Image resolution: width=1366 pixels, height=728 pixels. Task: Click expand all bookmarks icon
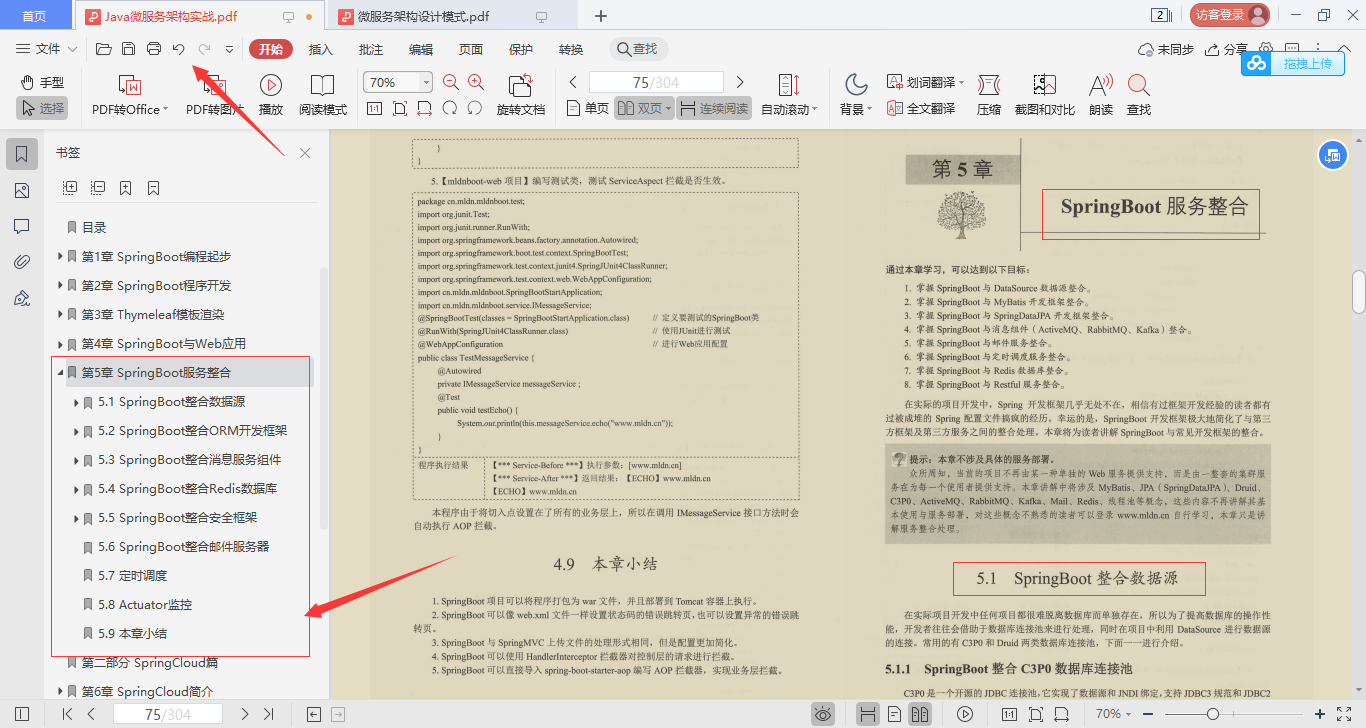pos(70,187)
